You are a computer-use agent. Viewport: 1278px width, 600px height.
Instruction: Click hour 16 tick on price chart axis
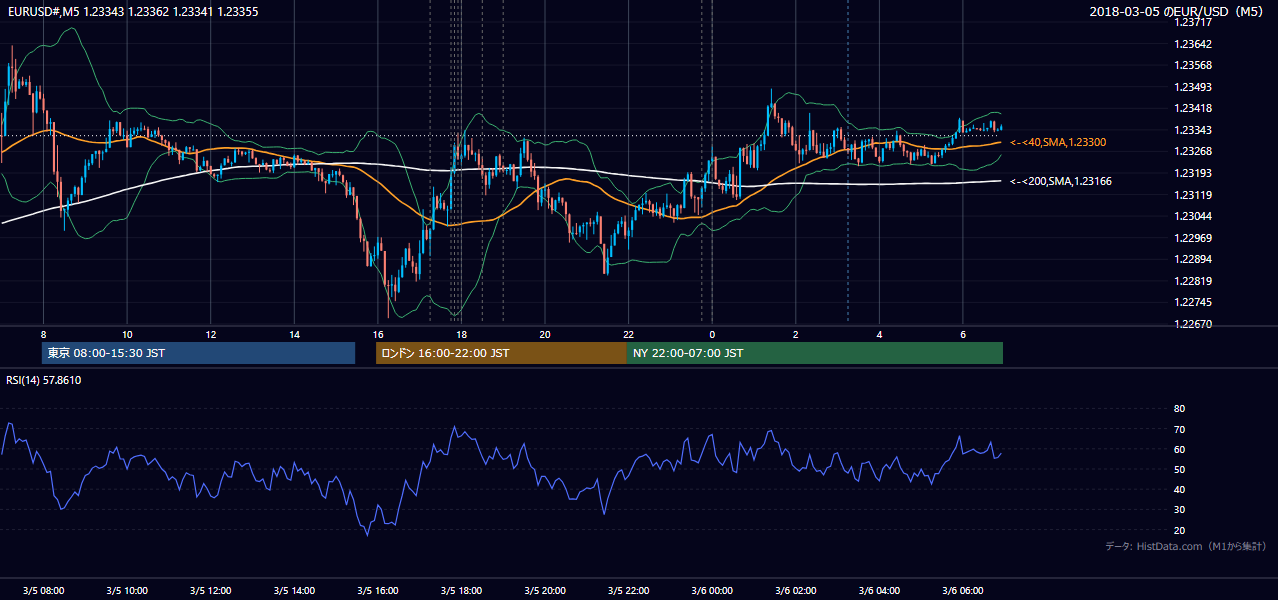[x=378, y=334]
